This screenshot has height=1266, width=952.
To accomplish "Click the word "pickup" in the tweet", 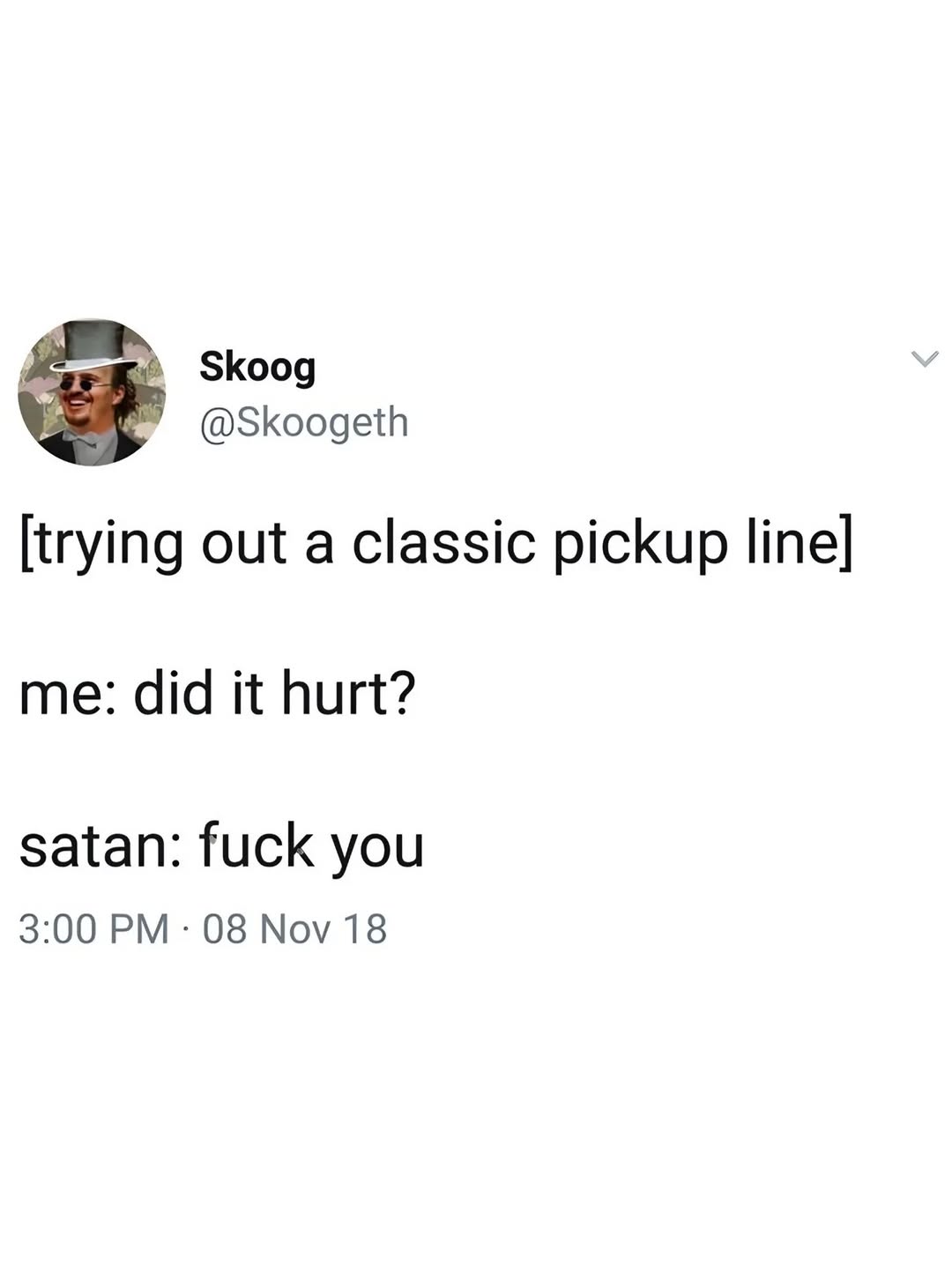I will [641, 543].
